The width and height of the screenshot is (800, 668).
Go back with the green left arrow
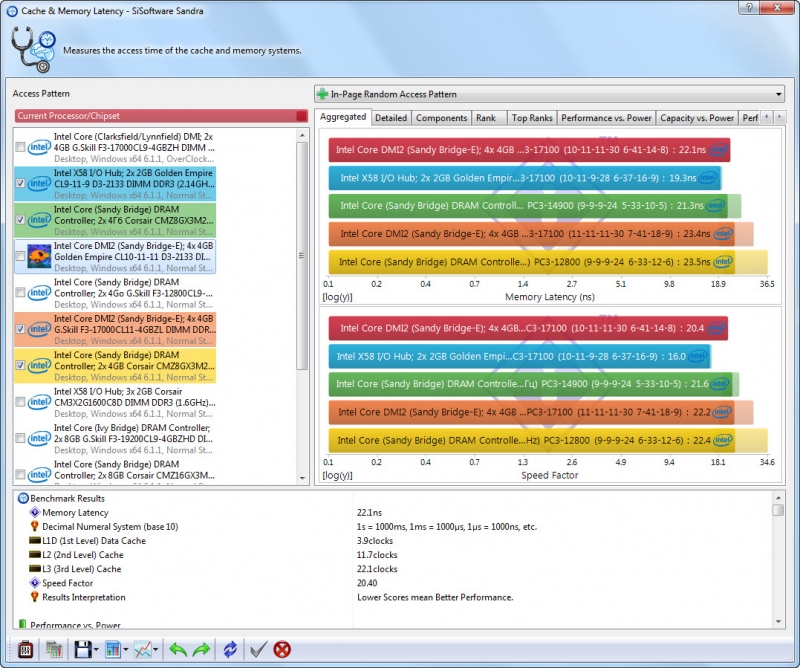(x=178, y=650)
